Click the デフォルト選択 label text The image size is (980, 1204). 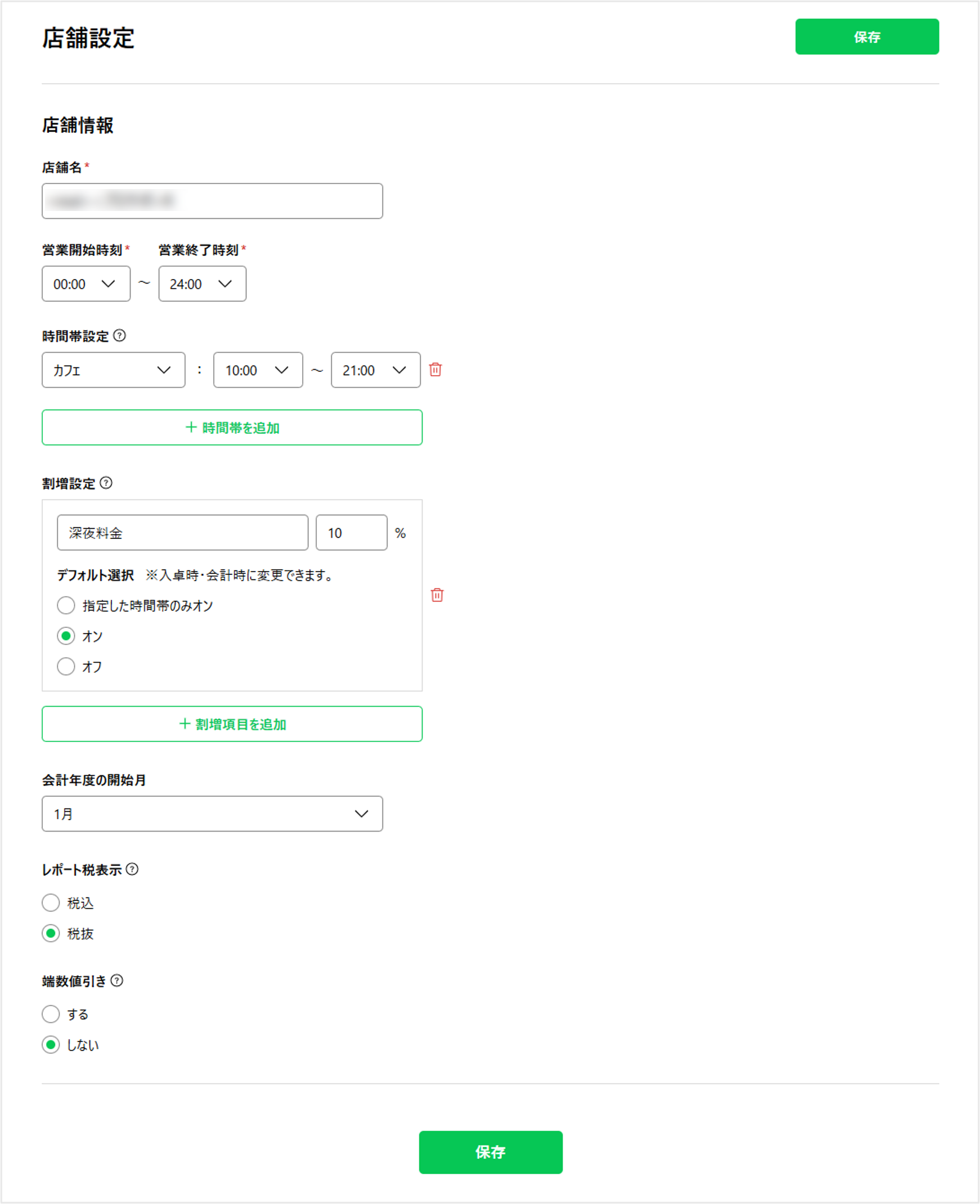(x=96, y=575)
